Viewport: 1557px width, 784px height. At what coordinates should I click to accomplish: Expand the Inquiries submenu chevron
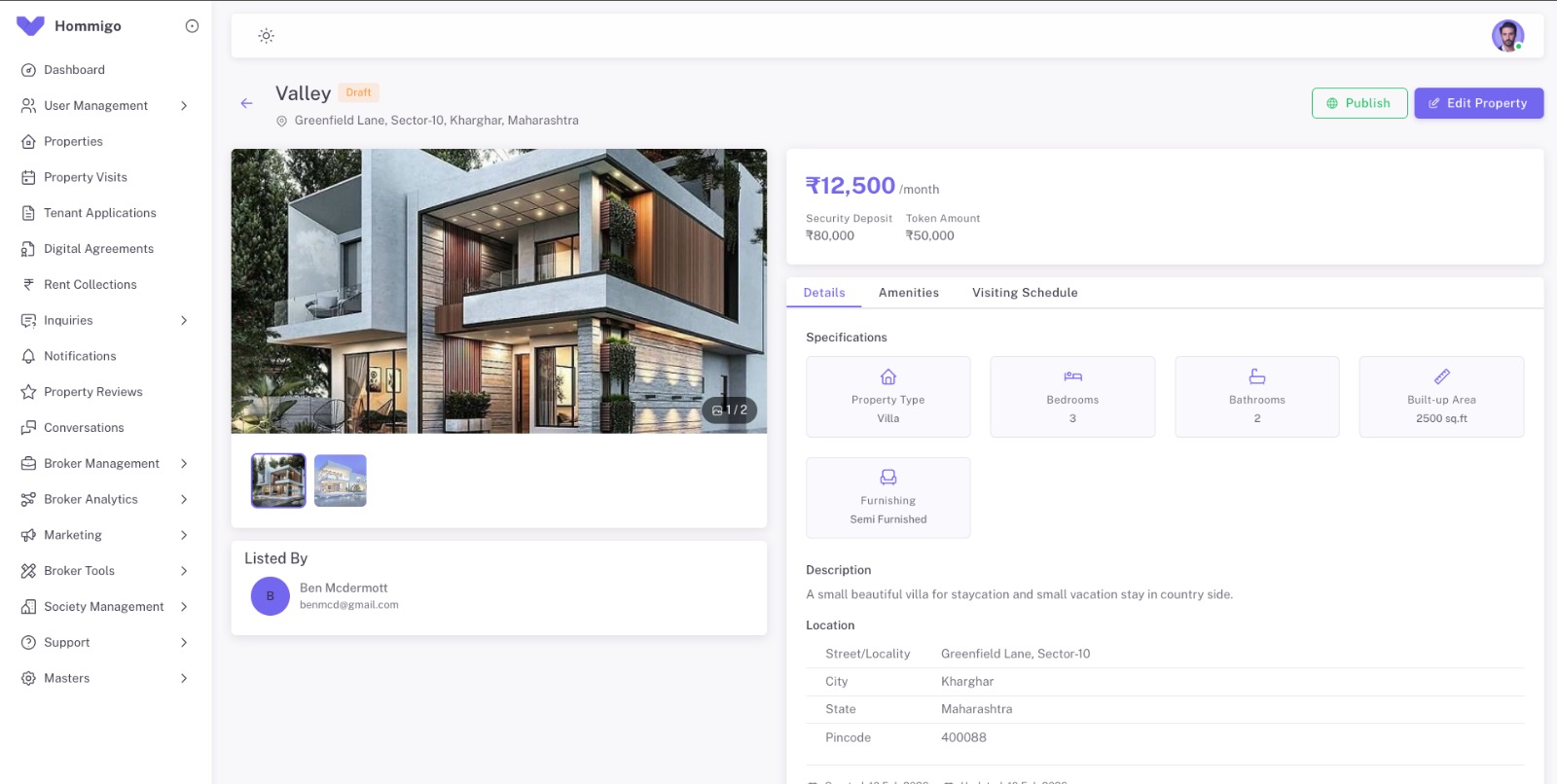pos(184,321)
